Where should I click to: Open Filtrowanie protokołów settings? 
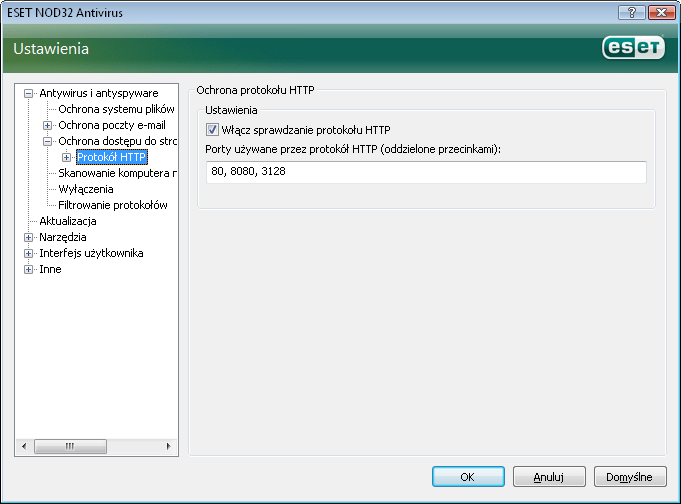click(x=113, y=205)
